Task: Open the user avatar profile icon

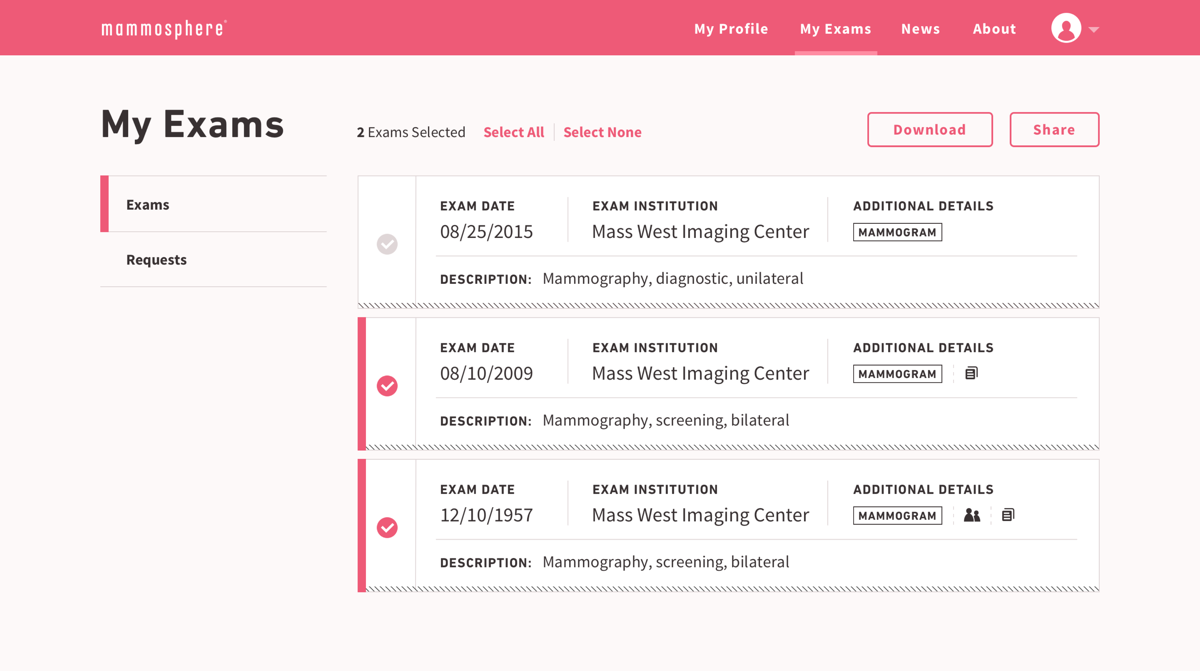Action: click(x=1066, y=28)
